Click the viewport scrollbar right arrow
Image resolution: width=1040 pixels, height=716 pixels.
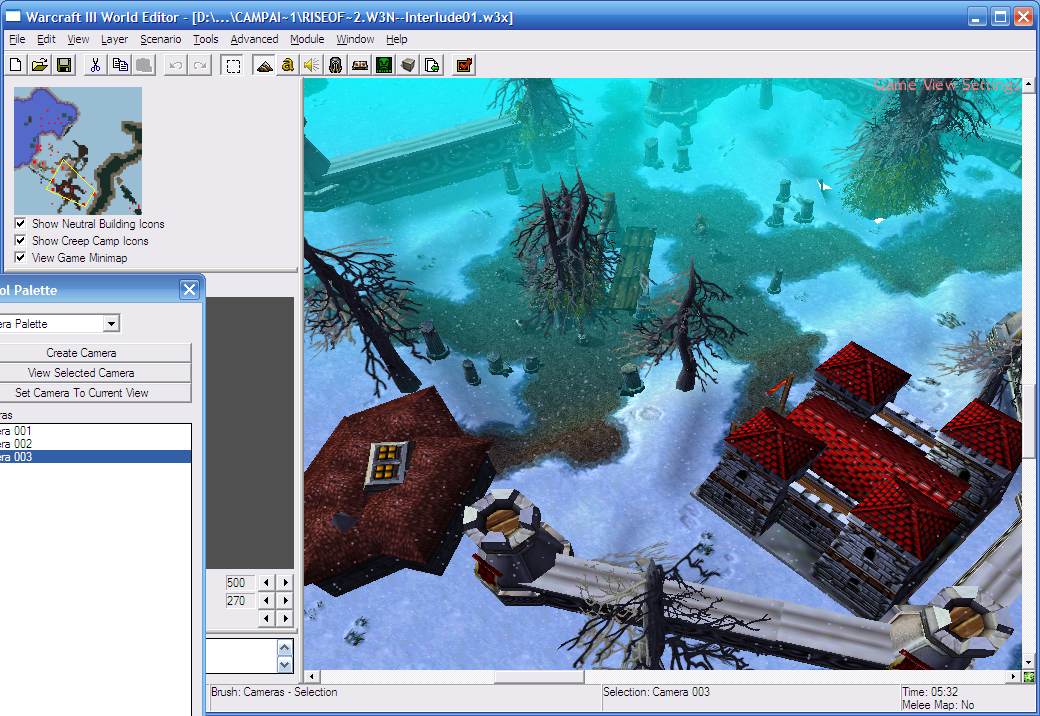point(1013,677)
